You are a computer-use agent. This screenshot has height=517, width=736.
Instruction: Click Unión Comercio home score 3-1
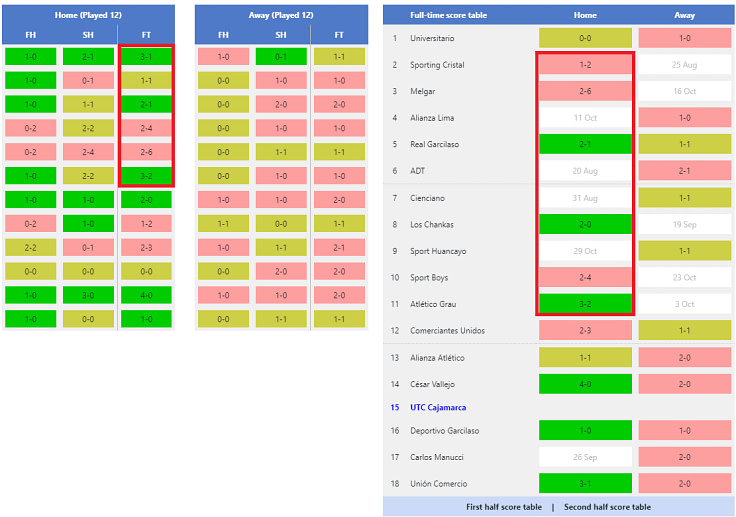tap(585, 484)
